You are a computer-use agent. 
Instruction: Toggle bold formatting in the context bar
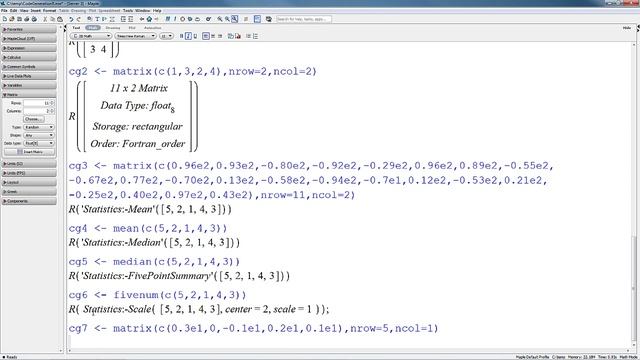(x=181, y=36)
